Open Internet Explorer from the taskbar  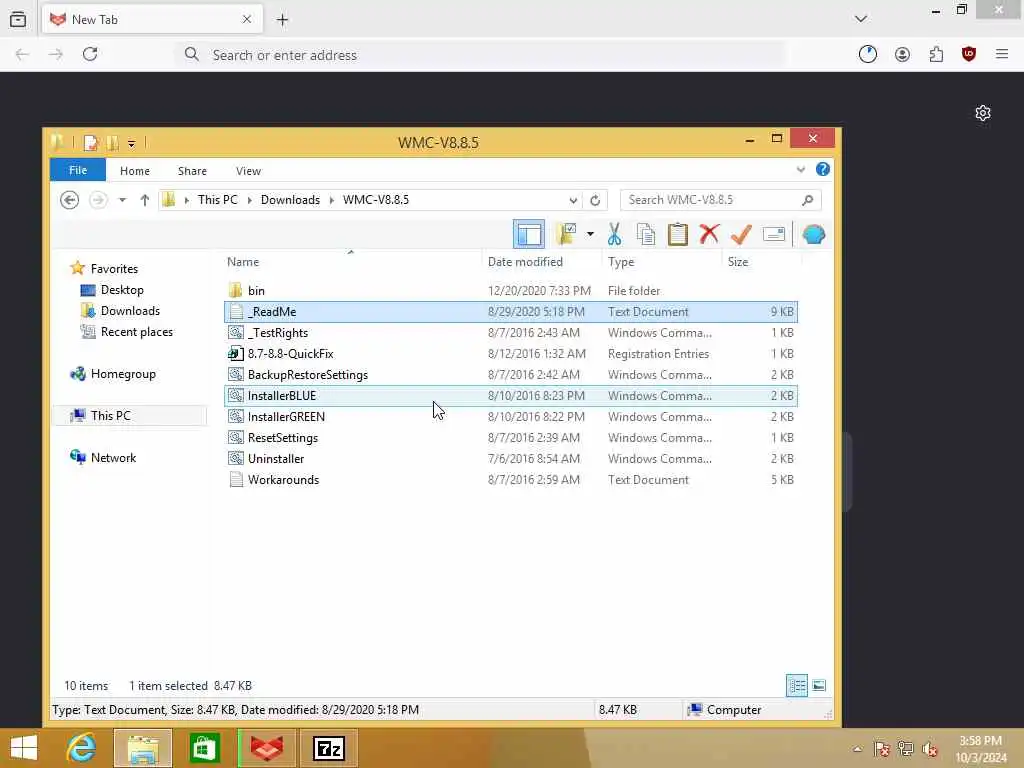click(81, 748)
